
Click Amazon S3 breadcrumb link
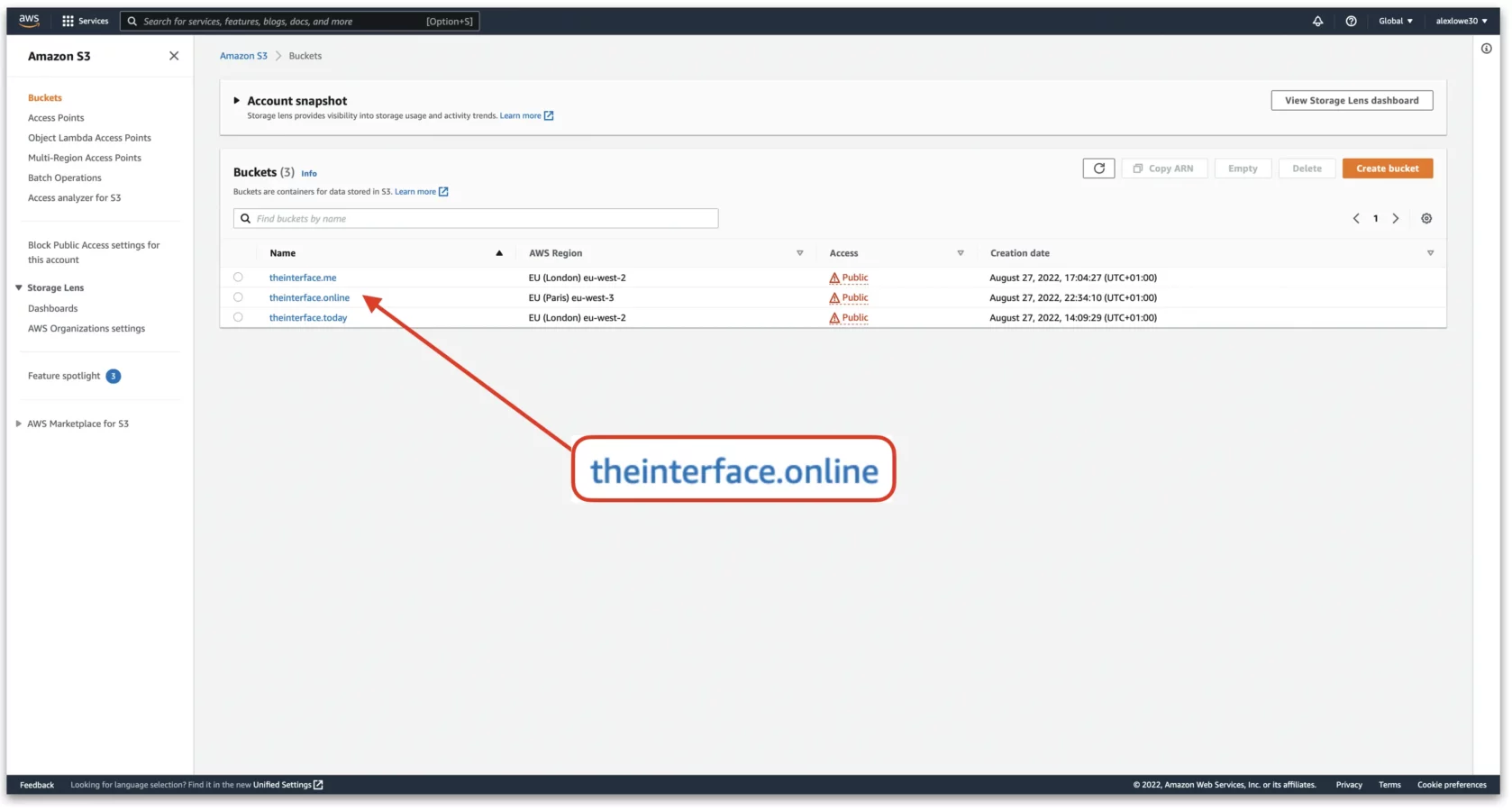tap(243, 56)
